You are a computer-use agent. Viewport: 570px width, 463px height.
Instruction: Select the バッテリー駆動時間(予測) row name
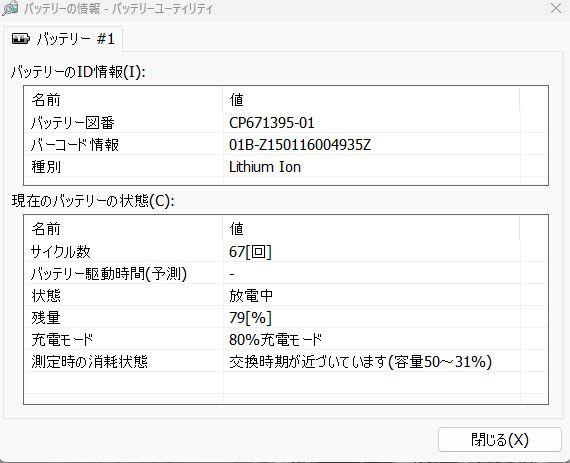coord(109,274)
